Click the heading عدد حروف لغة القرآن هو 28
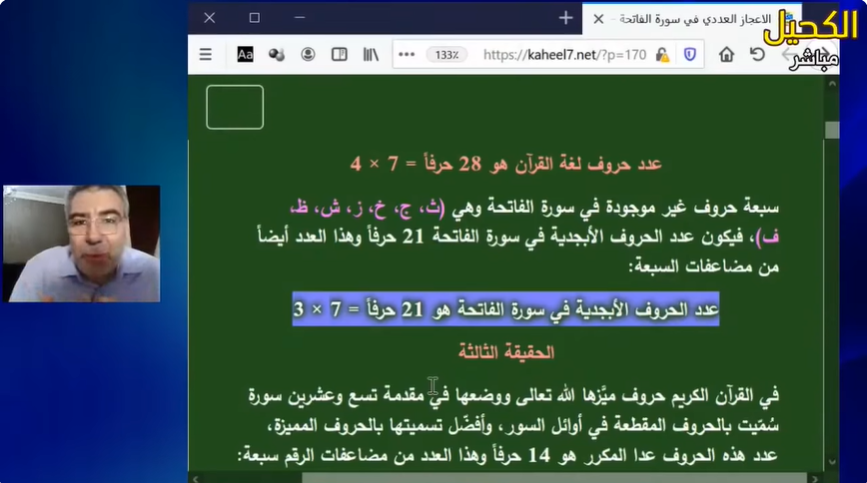This screenshot has height=483, width=867. 506,164
